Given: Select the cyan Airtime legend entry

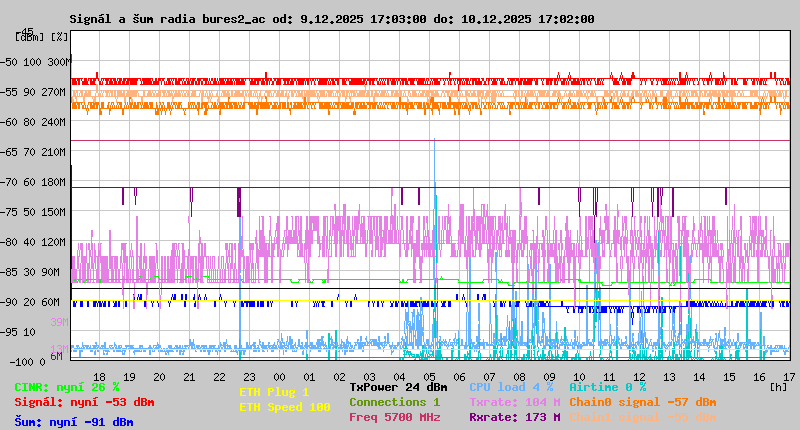Looking at the screenshot, I should point(607,387).
